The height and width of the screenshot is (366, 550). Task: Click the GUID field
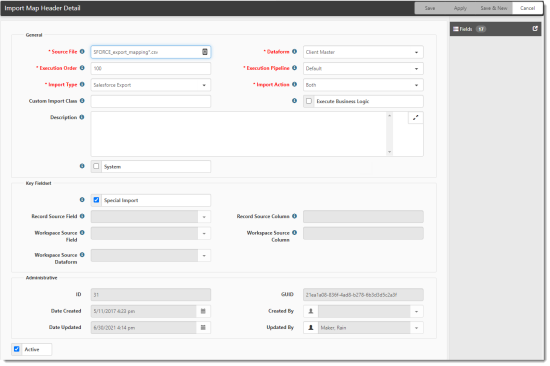coord(363,295)
